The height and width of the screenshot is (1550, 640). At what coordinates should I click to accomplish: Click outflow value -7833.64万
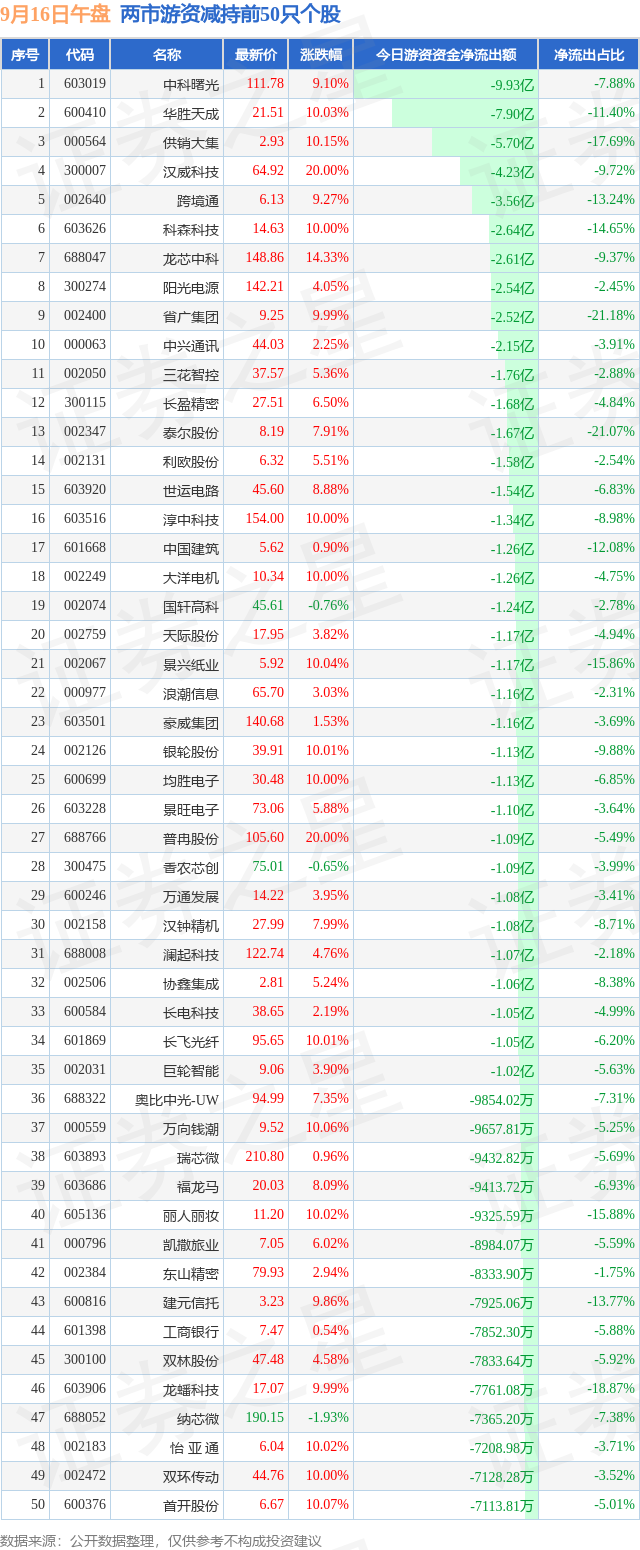click(x=502, y=1360)
